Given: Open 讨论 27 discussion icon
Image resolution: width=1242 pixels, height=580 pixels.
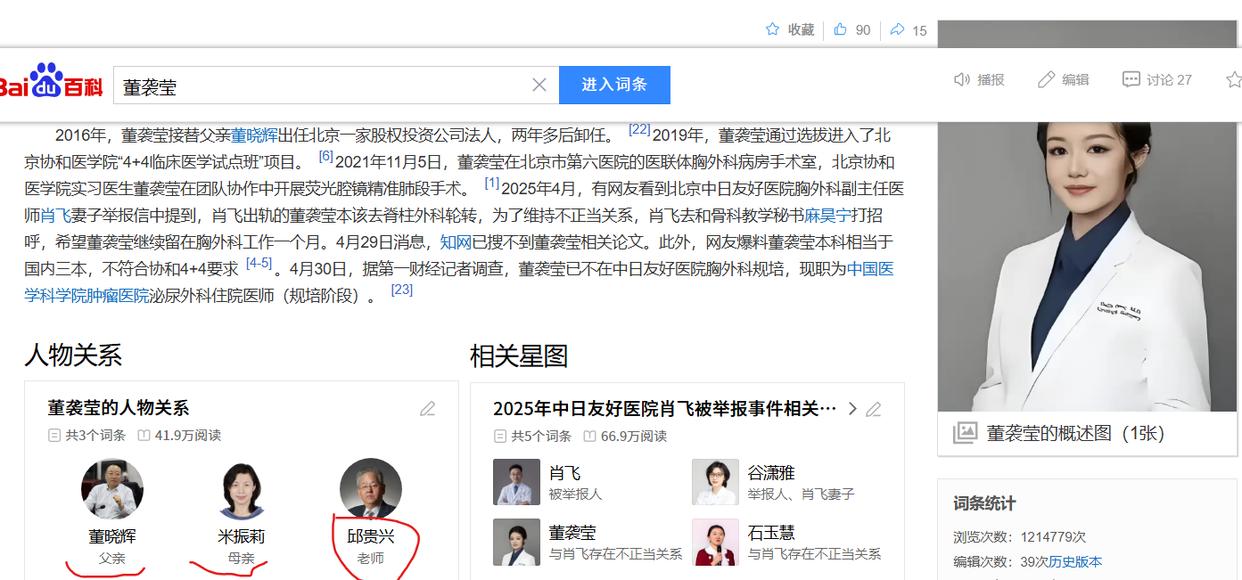Looking at the screenshot, I should click(x=1131, y=79).
